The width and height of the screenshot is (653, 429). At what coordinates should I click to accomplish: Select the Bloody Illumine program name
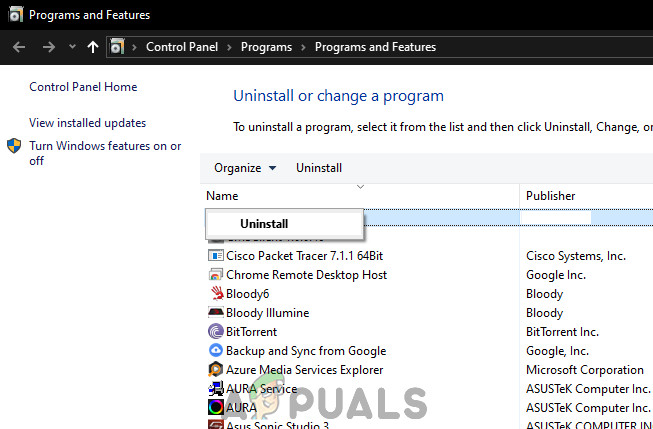click(x=267, y=313)
